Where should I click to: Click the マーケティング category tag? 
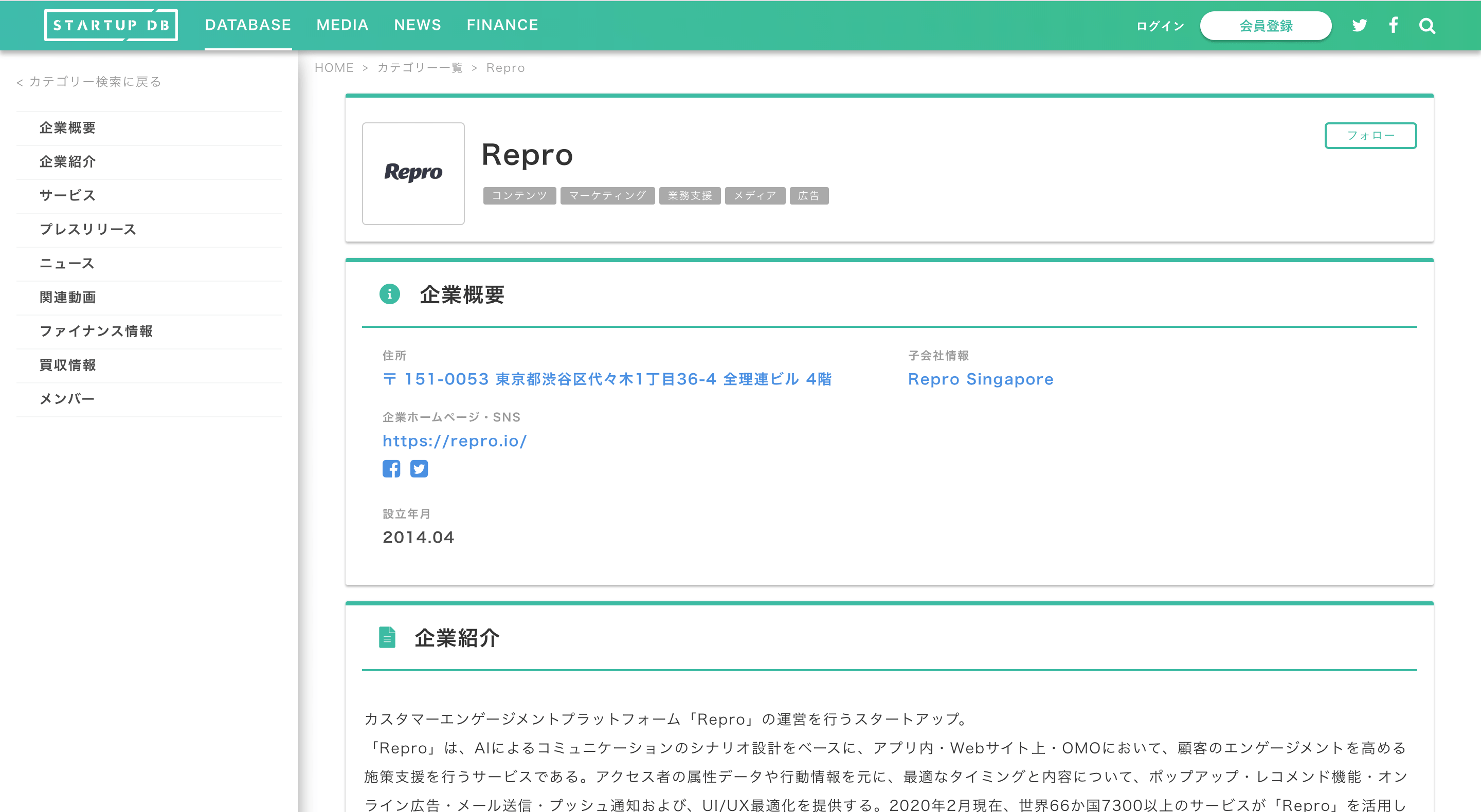[x=607, y=196]
